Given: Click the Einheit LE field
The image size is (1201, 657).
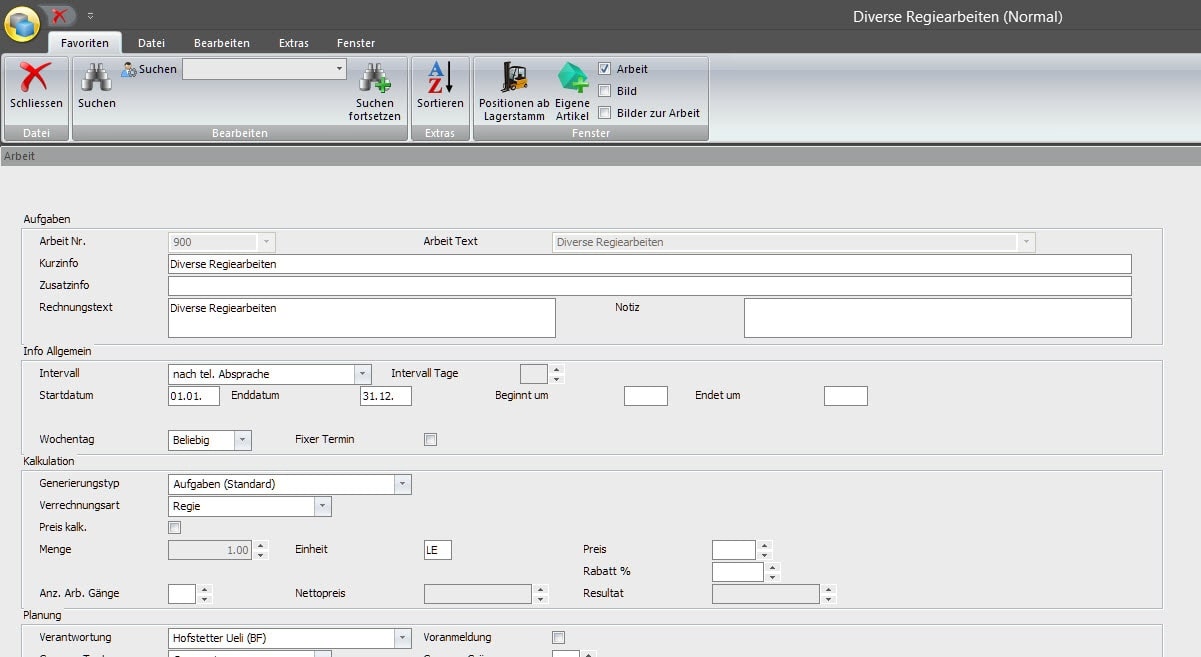Looking at the screenshot, I should (438, 550).
